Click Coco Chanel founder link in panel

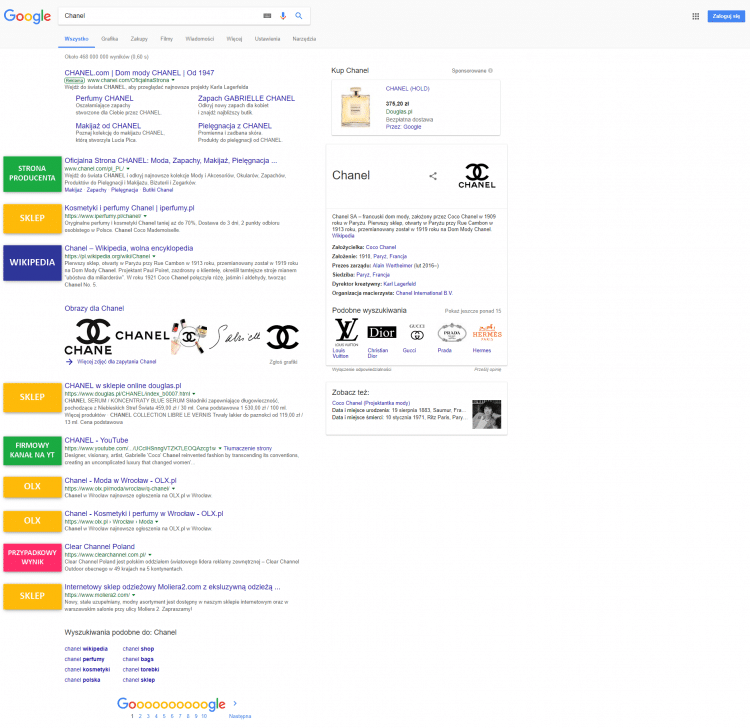[381, 247]
